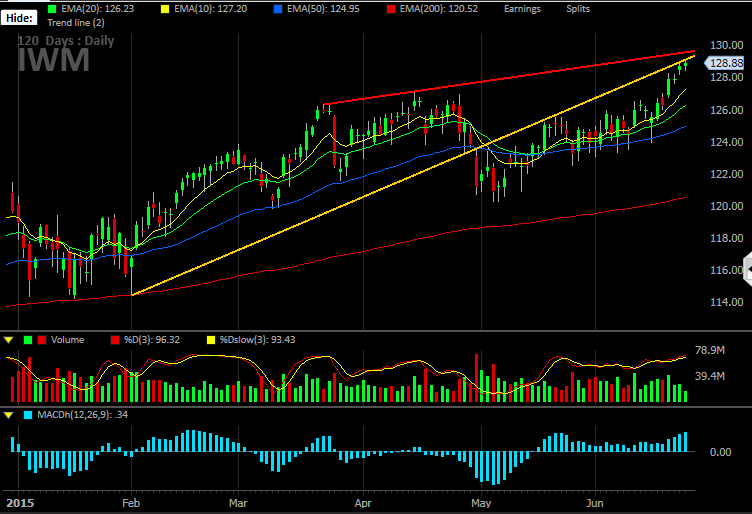Click the Hide button
Image resolution: width=752 pixels, height=514 pixels.
pyautogui.click(x=19, y=18)
